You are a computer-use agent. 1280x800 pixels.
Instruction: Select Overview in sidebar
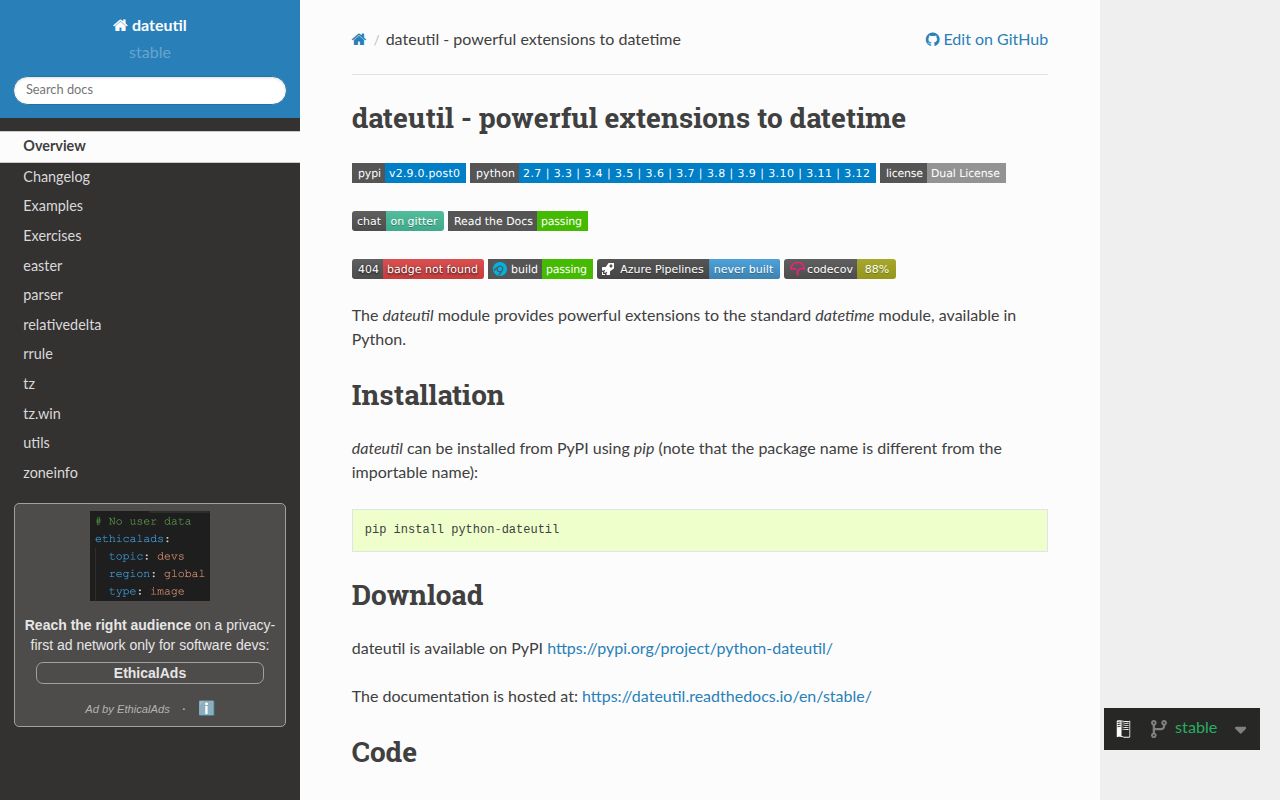point(150,146)
